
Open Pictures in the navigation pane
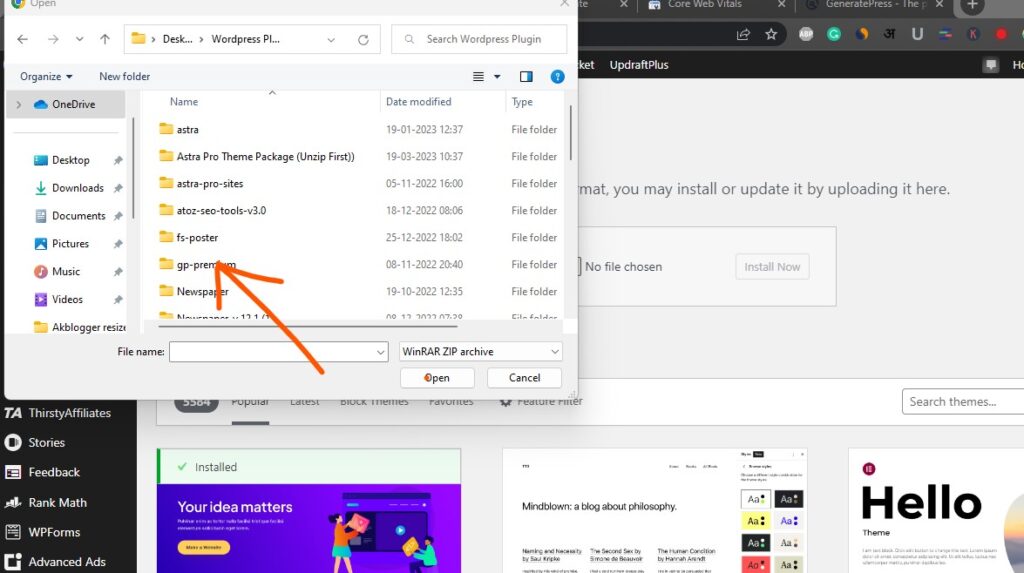(x=70, y=244)
